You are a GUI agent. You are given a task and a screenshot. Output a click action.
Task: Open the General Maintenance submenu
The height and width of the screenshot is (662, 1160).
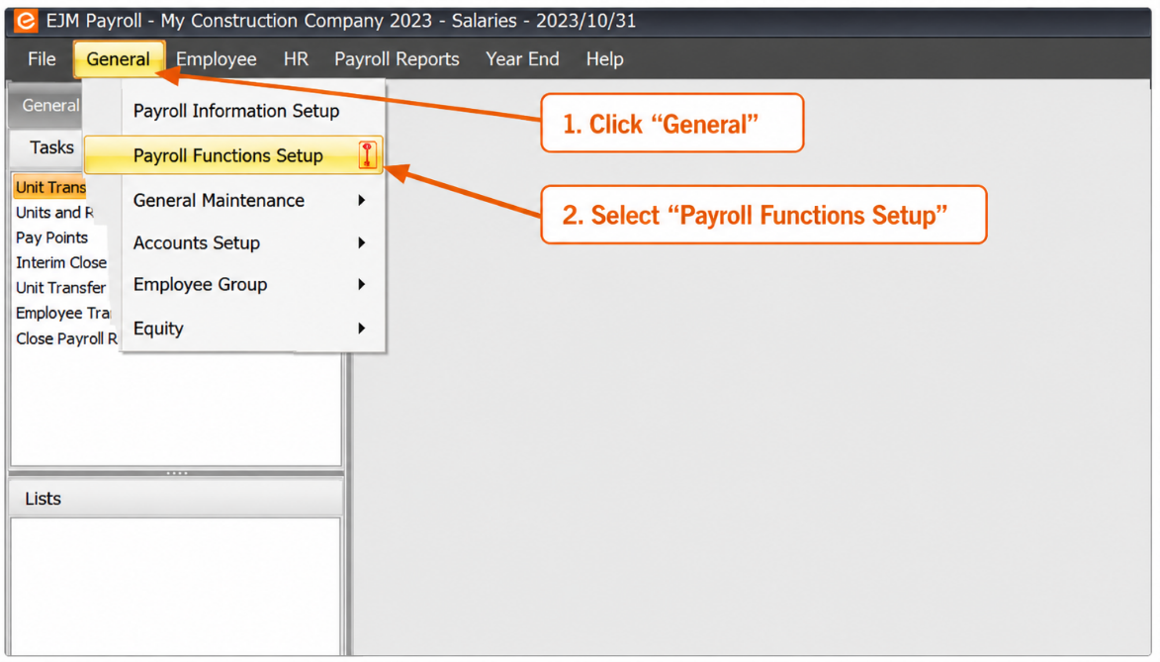click(x=235, y=200)
